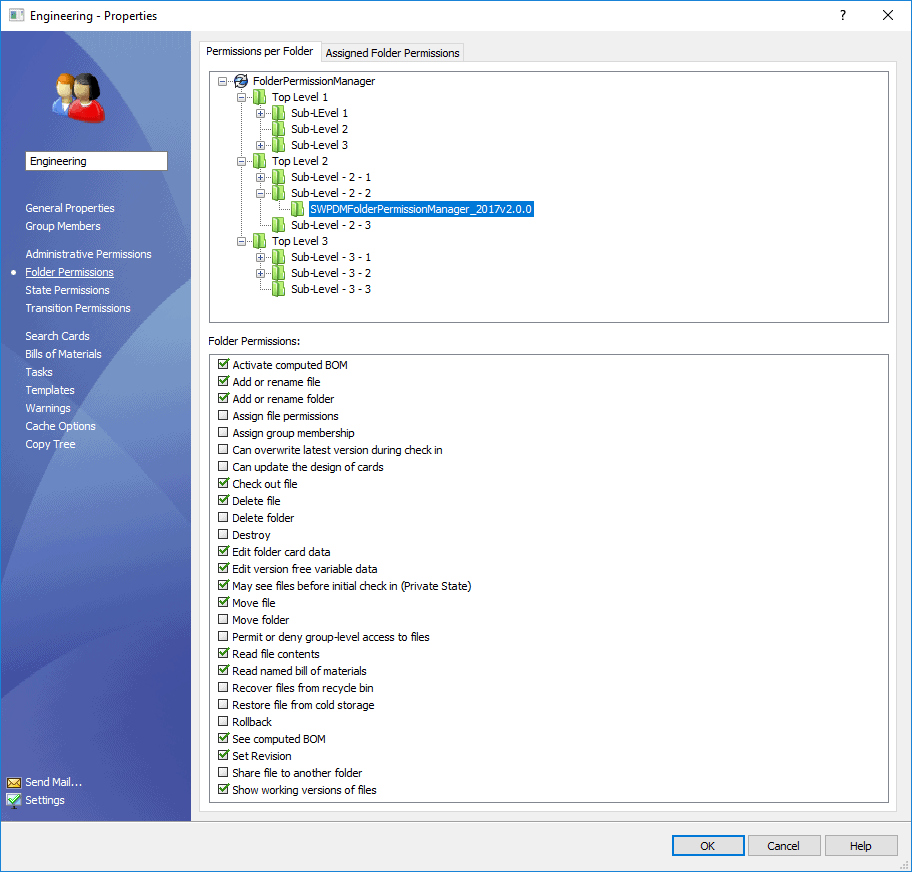Click the SWPDMFolderPermissionManager_2017v2.0.0 folder icon
The width and height of the screenshot is (912, 872).
point(298,209)
